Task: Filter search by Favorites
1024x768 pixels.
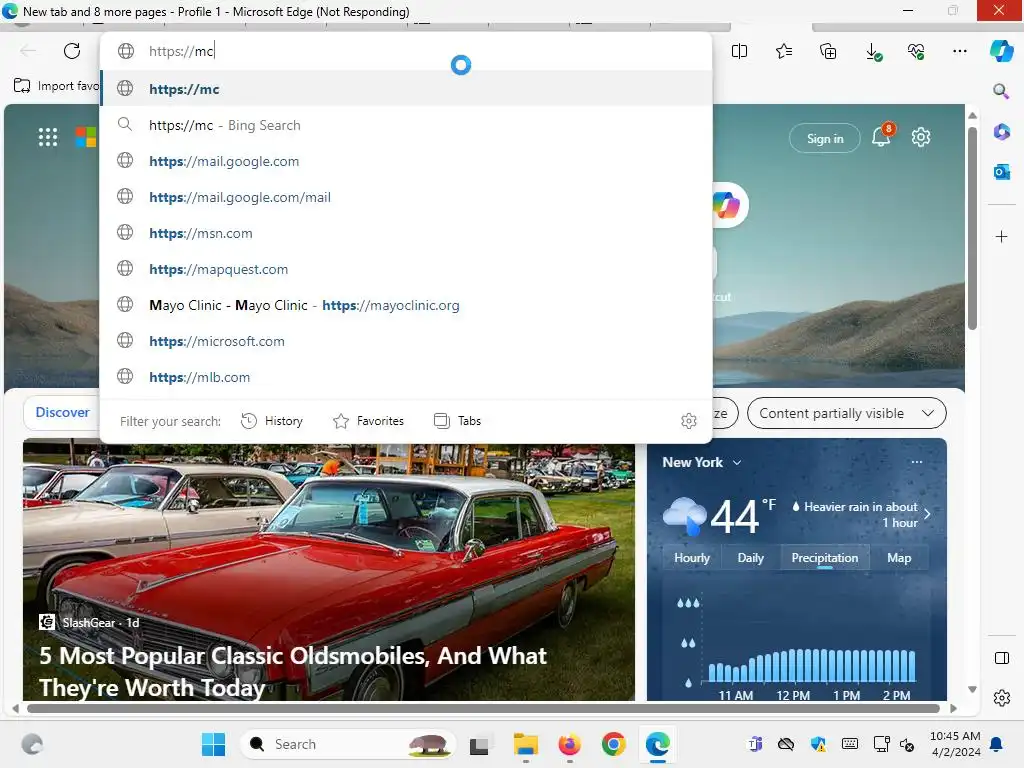Action: tap(368, 421)
